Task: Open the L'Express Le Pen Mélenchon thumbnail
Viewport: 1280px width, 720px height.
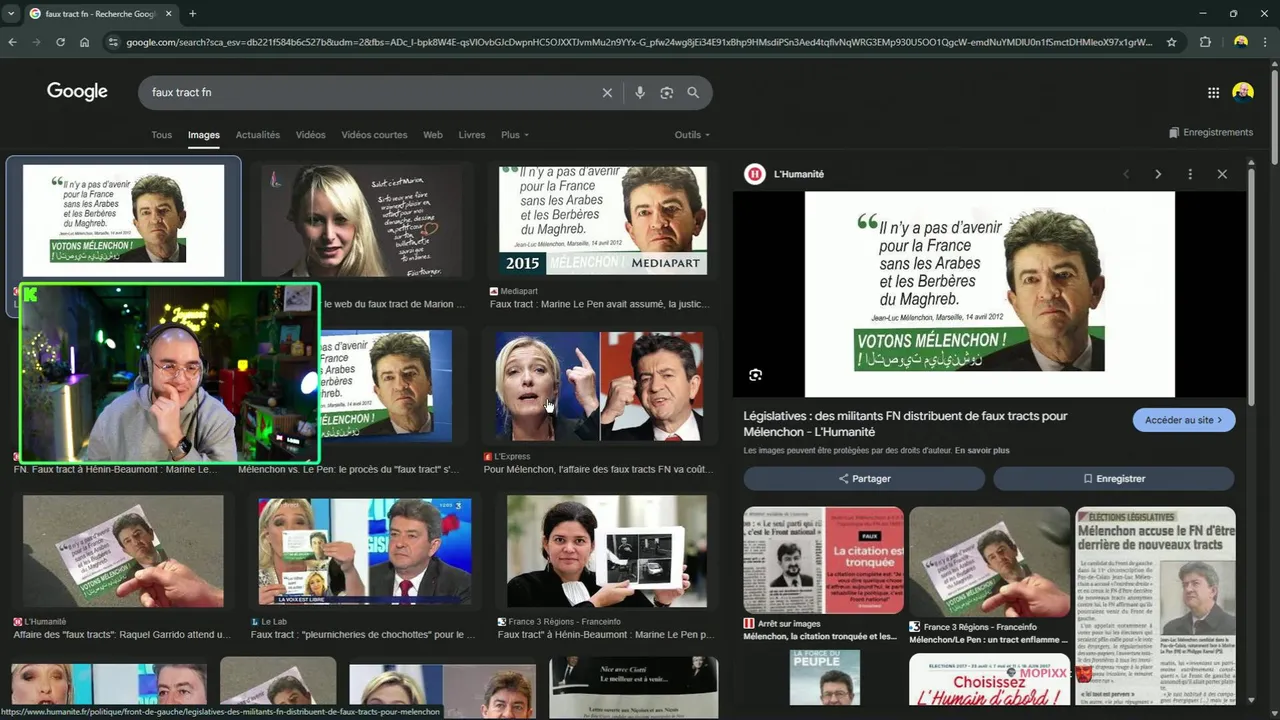Action: pos(600,386)
